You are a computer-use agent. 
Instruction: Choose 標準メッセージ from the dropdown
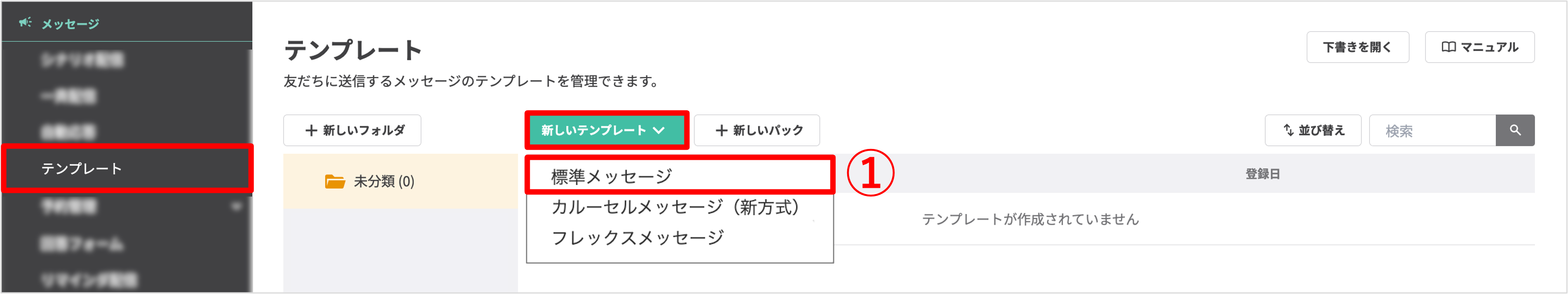tap(611, 176)
